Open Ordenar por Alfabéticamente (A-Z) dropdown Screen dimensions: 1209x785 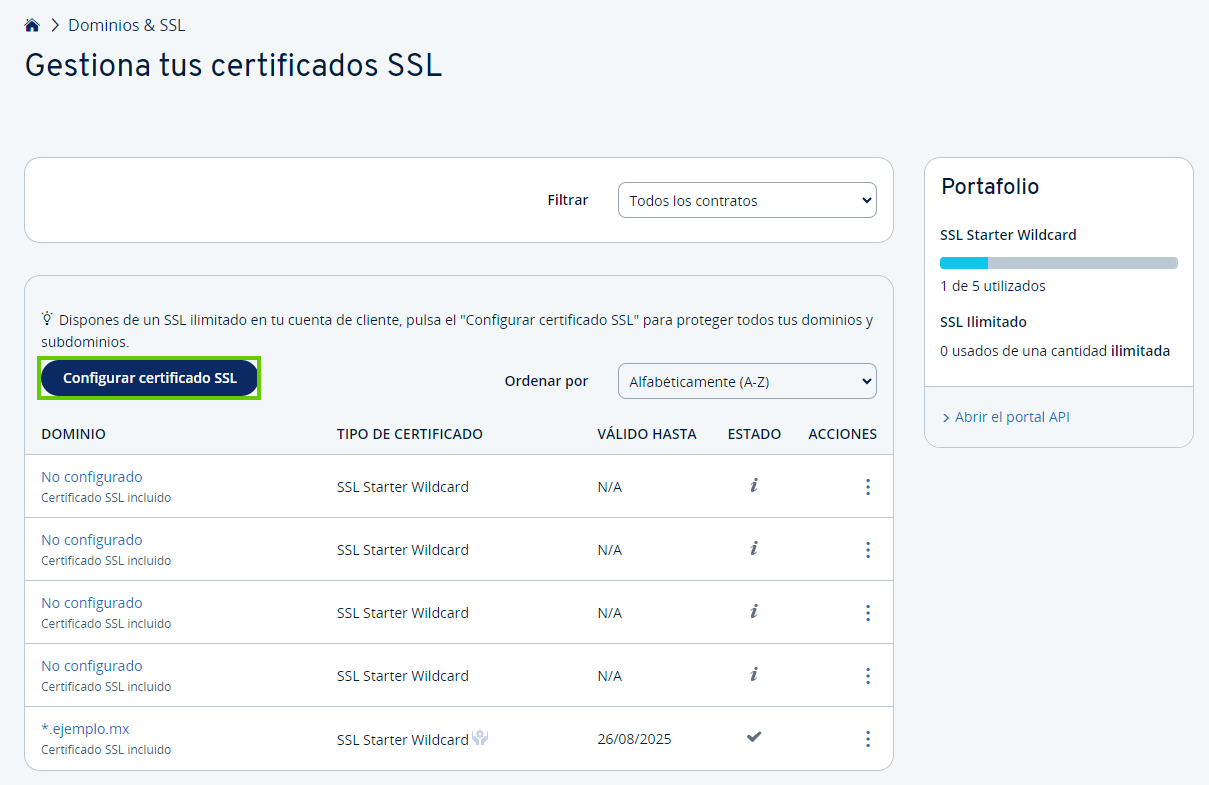click(x=747, y=381)
